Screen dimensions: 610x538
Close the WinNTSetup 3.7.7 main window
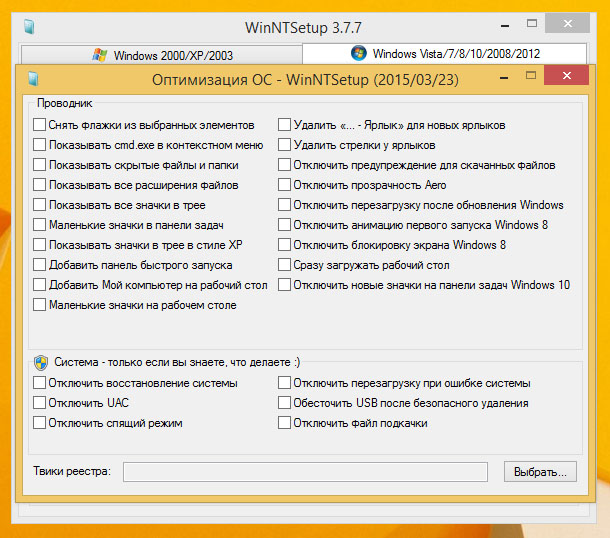568,23
